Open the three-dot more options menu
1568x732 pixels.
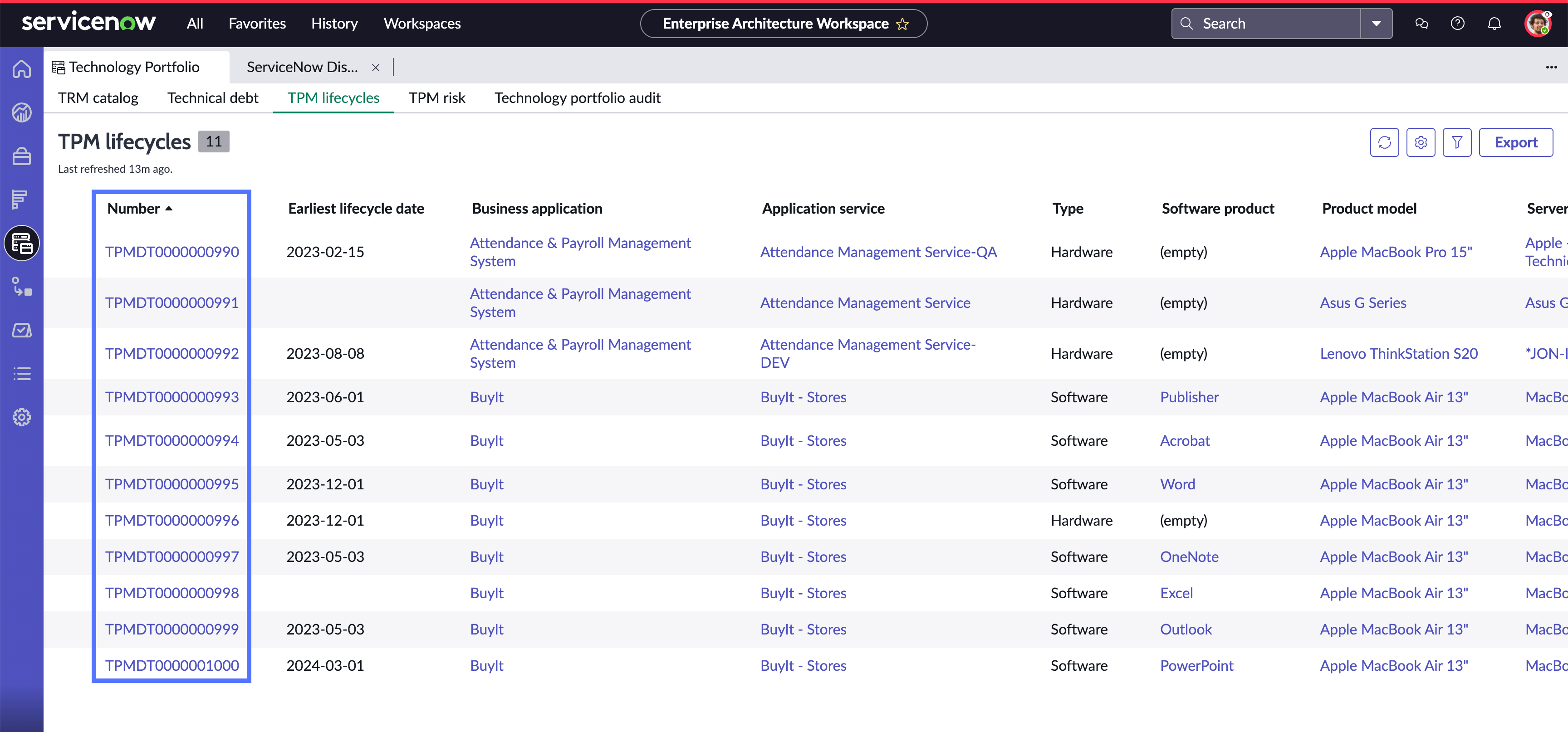coord(1551,67)
